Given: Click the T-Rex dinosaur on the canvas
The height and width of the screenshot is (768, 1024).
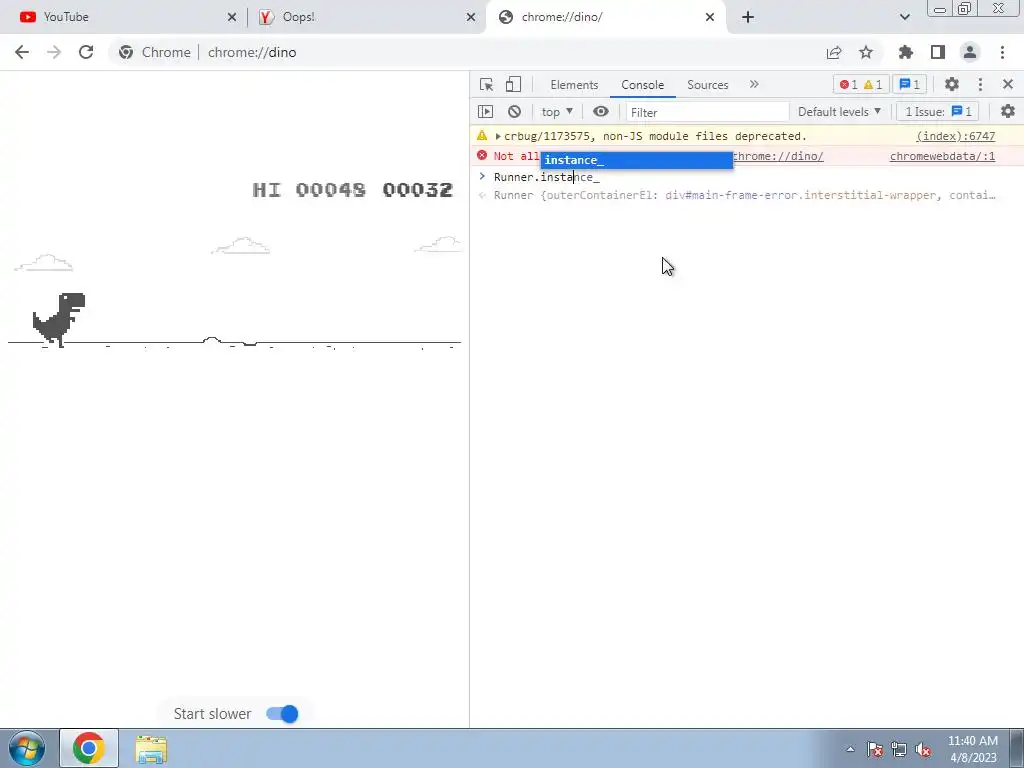Looking at the screenshot, I should (x=59, y=319).
